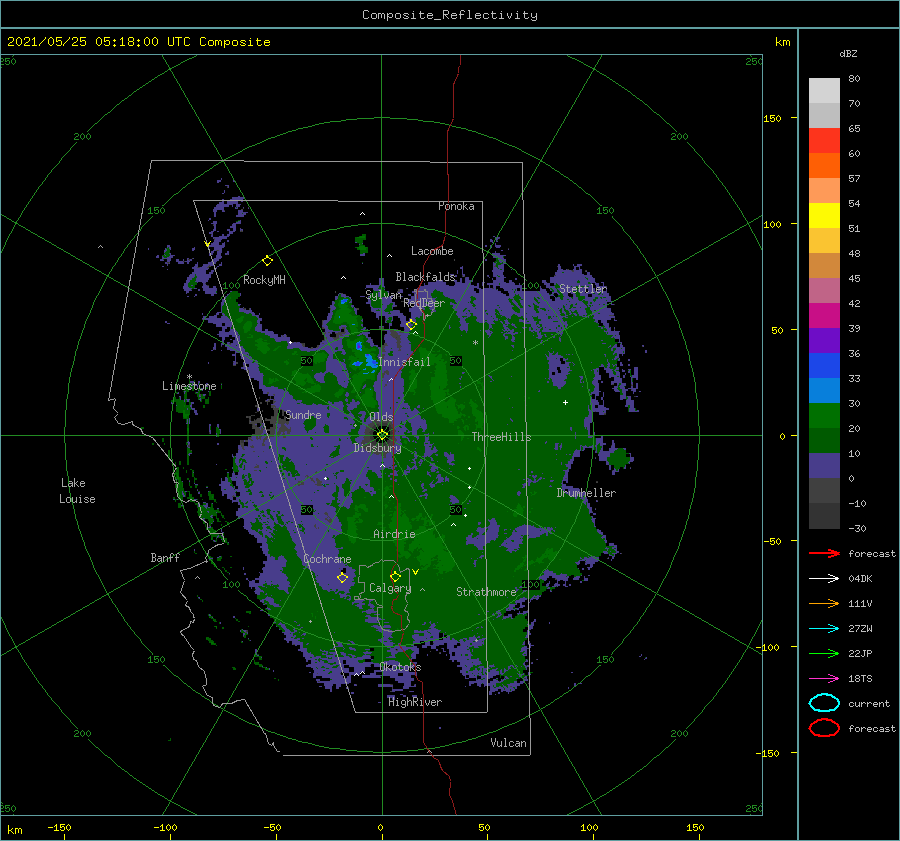This screenshot has height=841, width=900.
Task: Click the Innisfail city label
Action: coord(404,362)
